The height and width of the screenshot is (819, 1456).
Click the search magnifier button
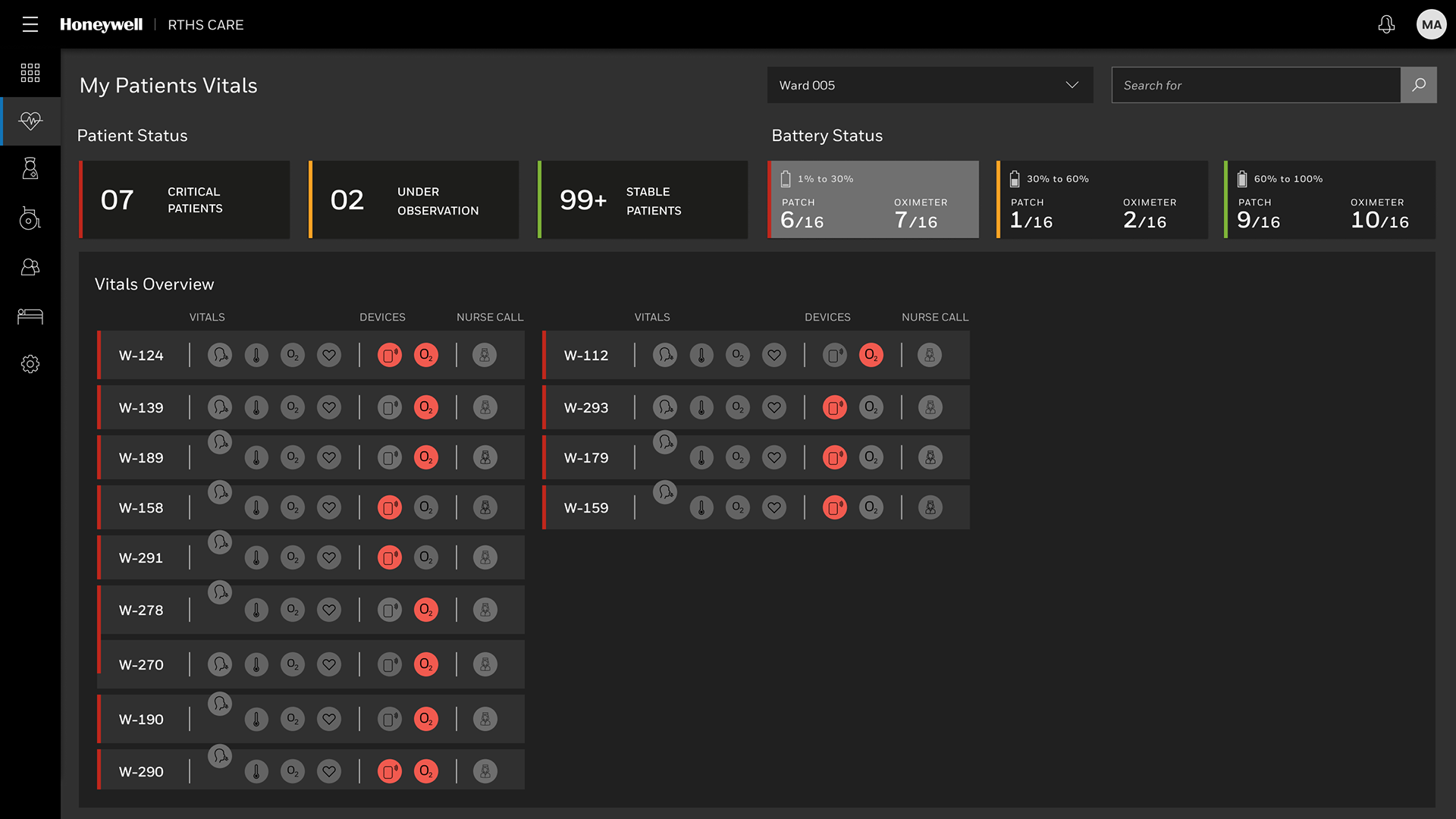tap(1418, 85)
